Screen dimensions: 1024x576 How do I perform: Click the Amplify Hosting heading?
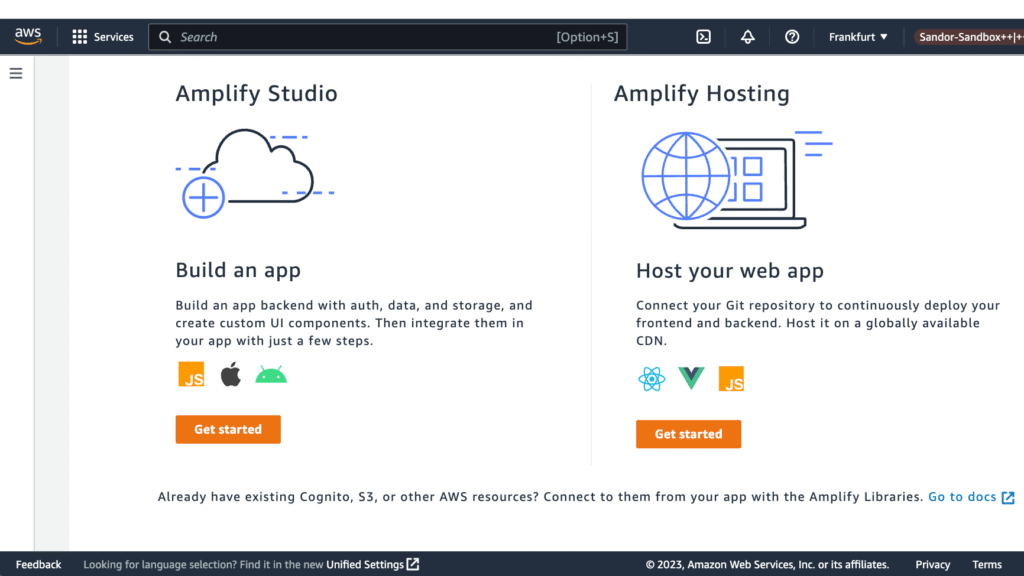701,93
